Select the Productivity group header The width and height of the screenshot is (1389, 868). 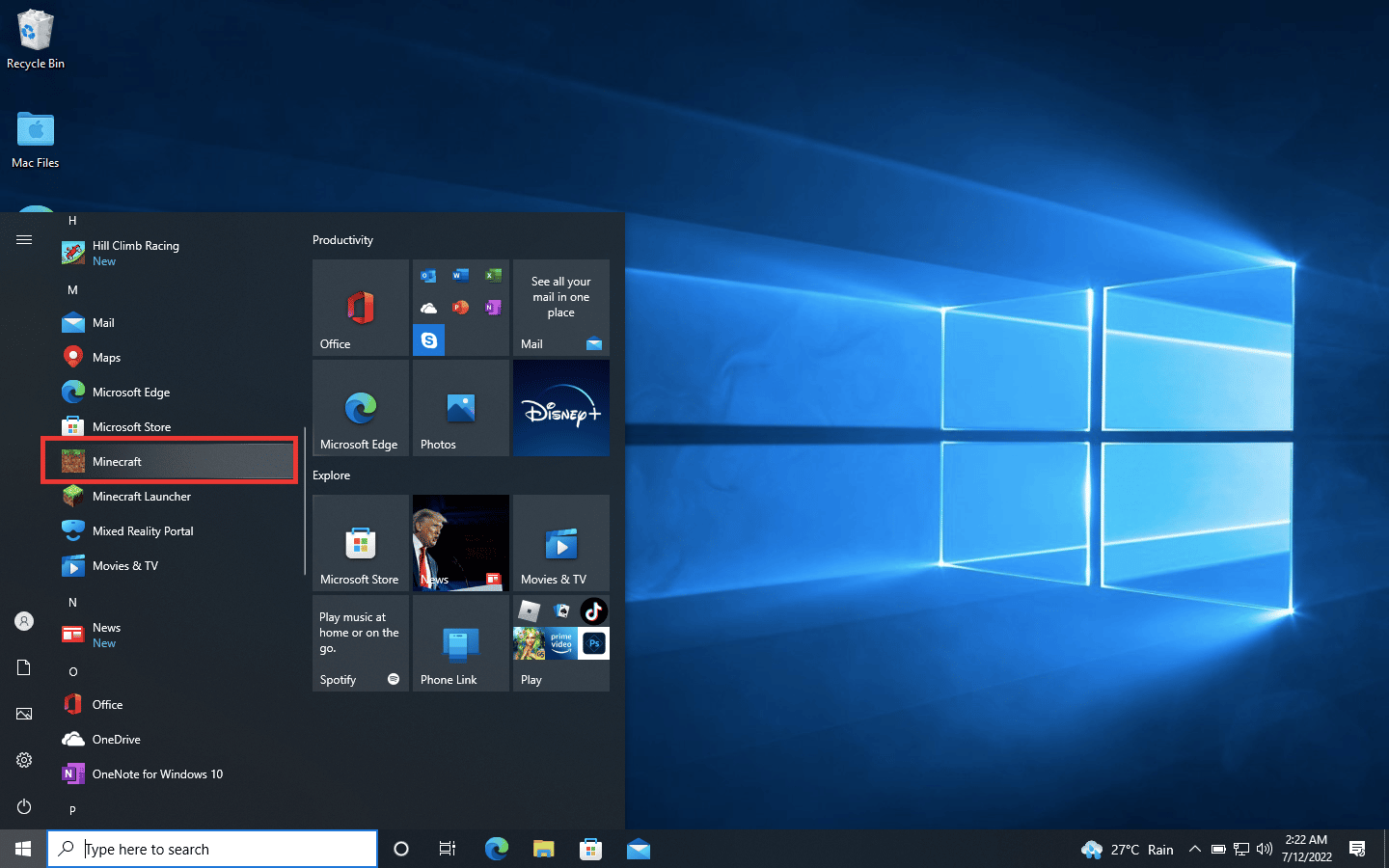tap(342, 240)
